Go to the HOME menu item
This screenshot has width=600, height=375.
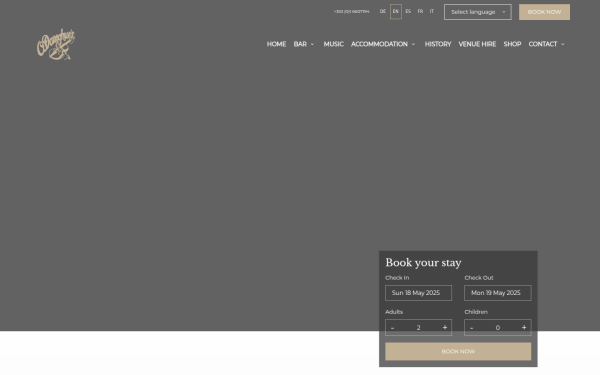tap(276, 44)
